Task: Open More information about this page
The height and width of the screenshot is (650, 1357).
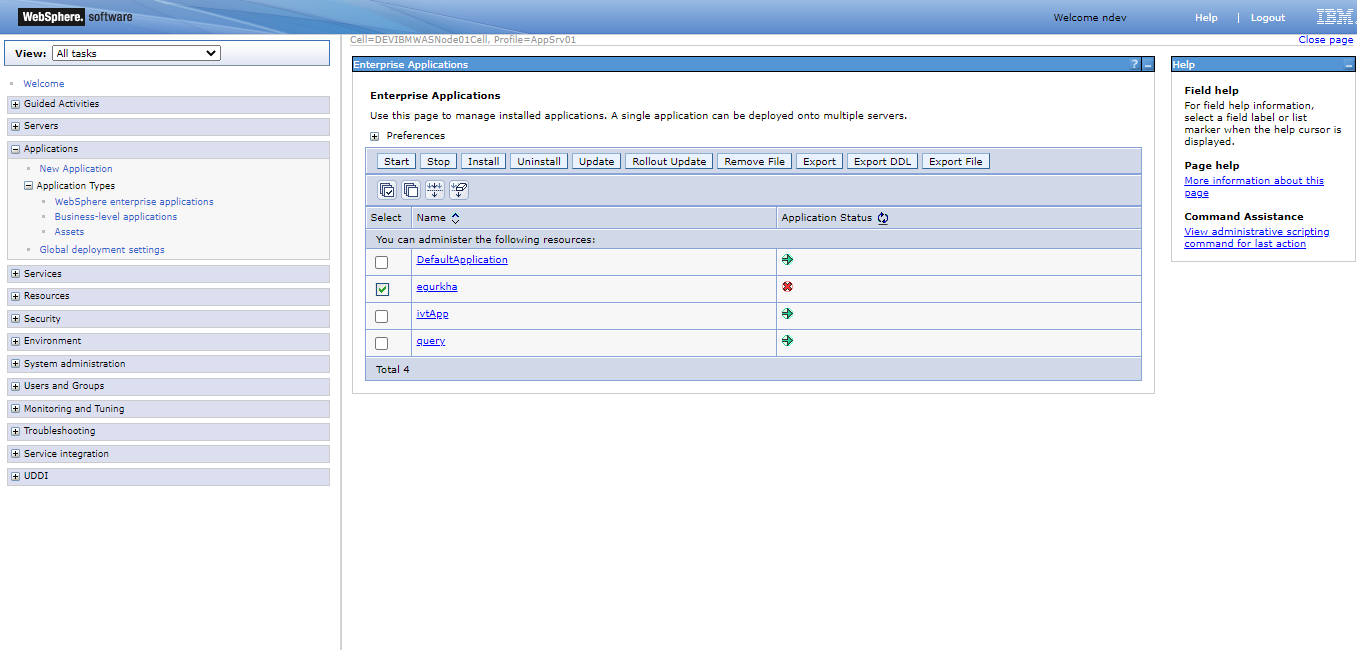Action: coord(1254,187)
